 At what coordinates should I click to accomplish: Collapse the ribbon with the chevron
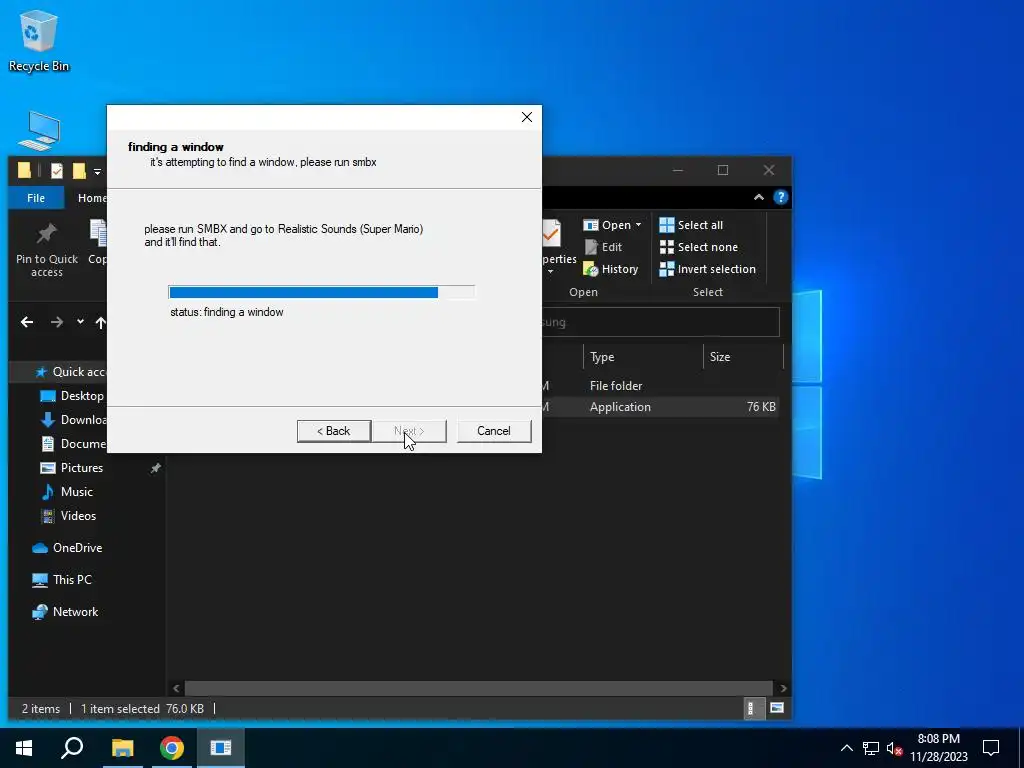759,197
